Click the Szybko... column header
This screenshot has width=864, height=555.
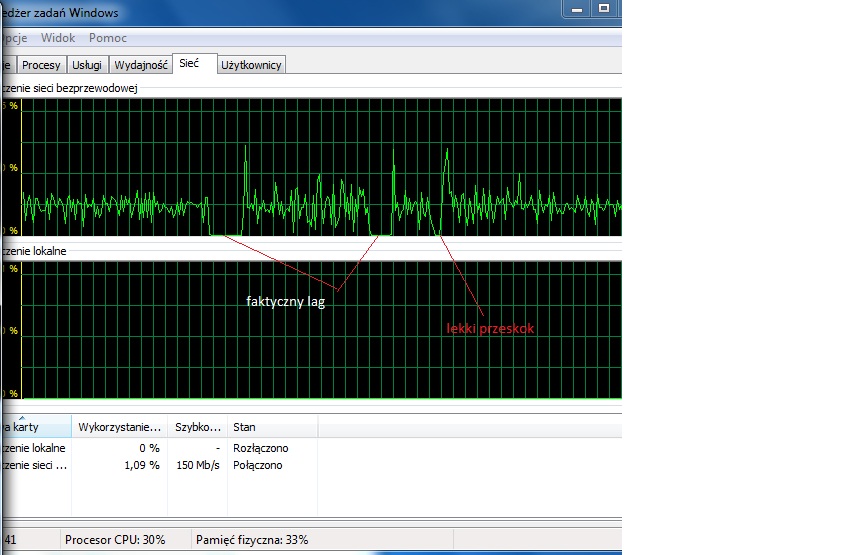(x=197, y=427)
